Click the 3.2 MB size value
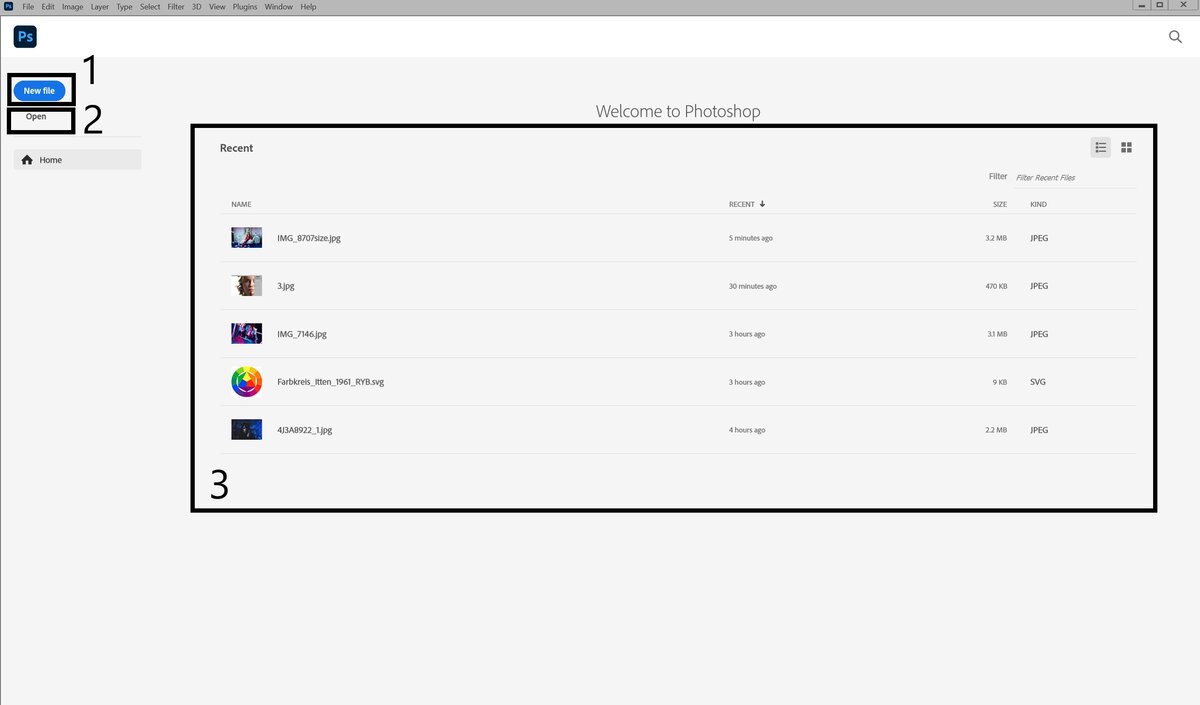The height and width of the screenshot is (705, 1200). point(996,238)
